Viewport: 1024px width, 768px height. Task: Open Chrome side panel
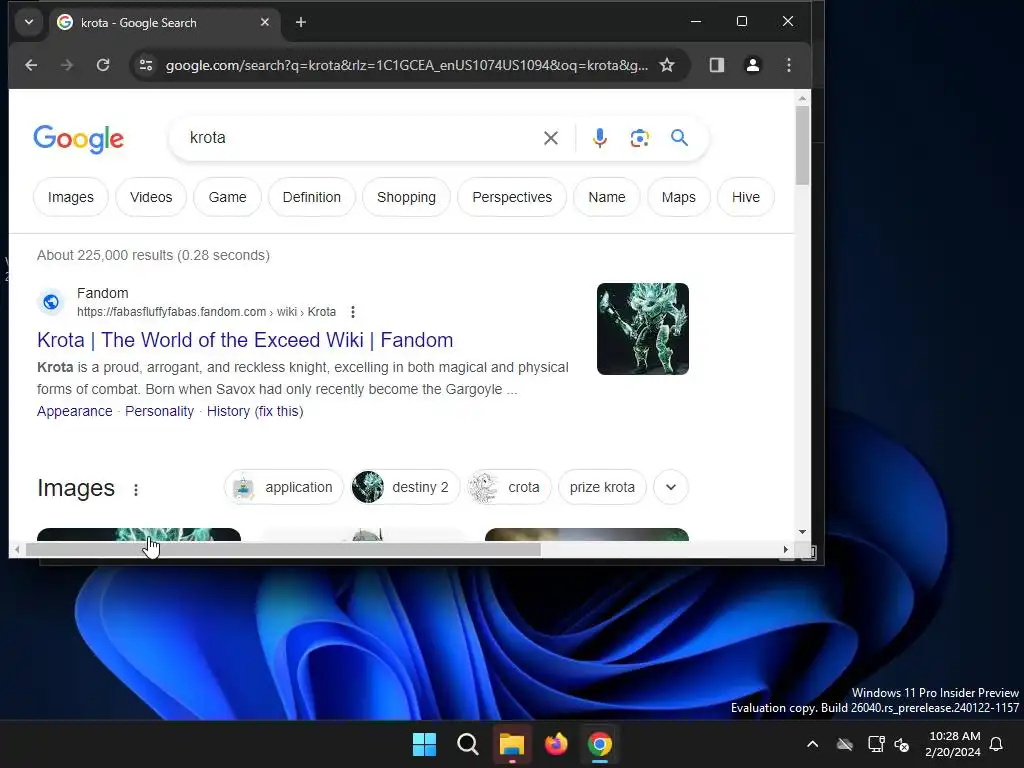coord(717,65)
